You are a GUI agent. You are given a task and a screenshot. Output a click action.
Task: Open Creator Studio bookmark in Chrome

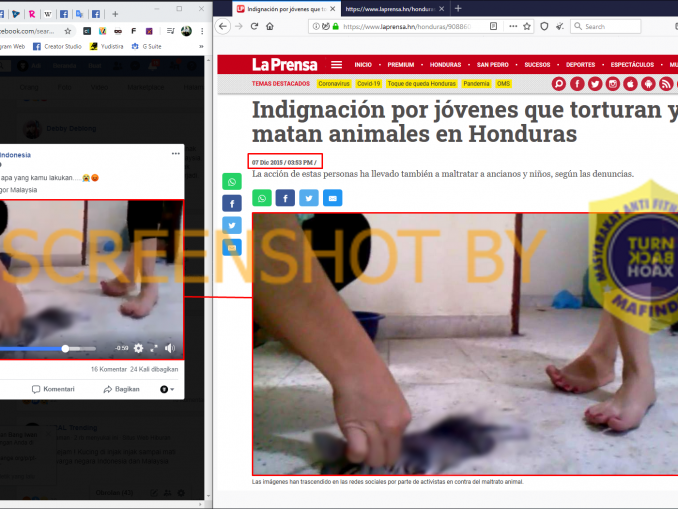(x=58, y=46)
